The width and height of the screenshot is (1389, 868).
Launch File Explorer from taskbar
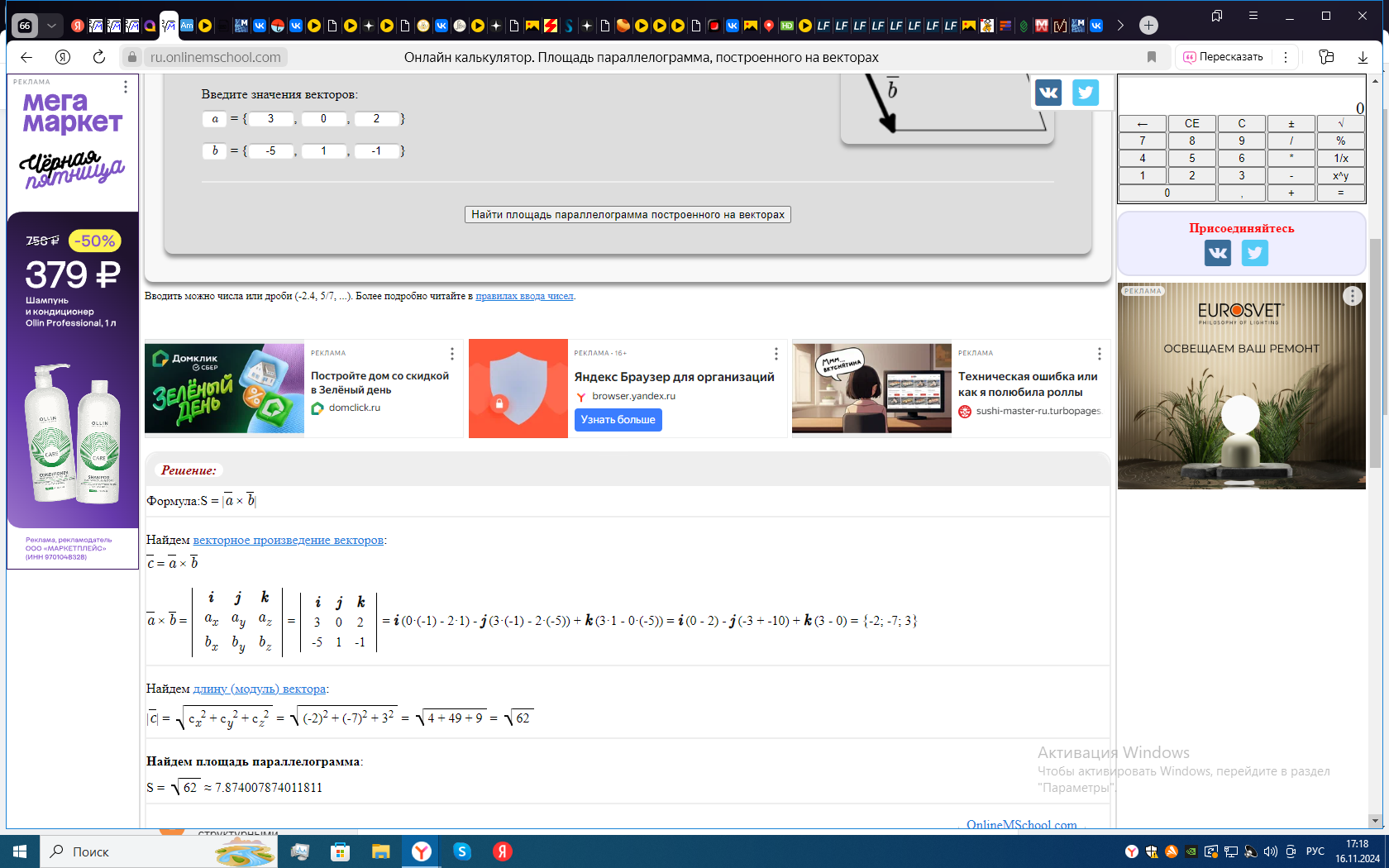(380, 851)
